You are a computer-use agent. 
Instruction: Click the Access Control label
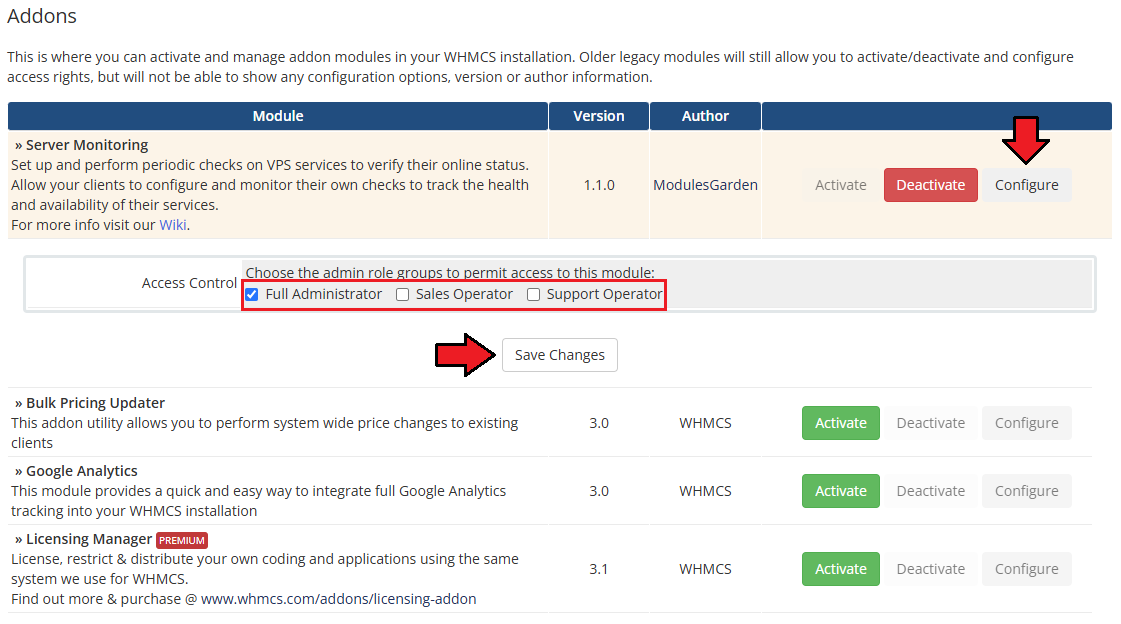click(x=189, y=283)
